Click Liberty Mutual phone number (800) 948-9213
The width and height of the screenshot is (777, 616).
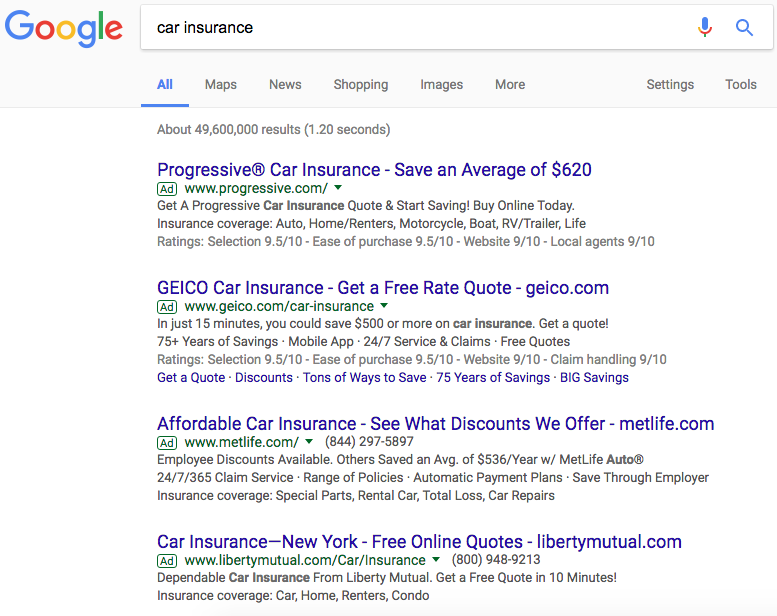496,560
